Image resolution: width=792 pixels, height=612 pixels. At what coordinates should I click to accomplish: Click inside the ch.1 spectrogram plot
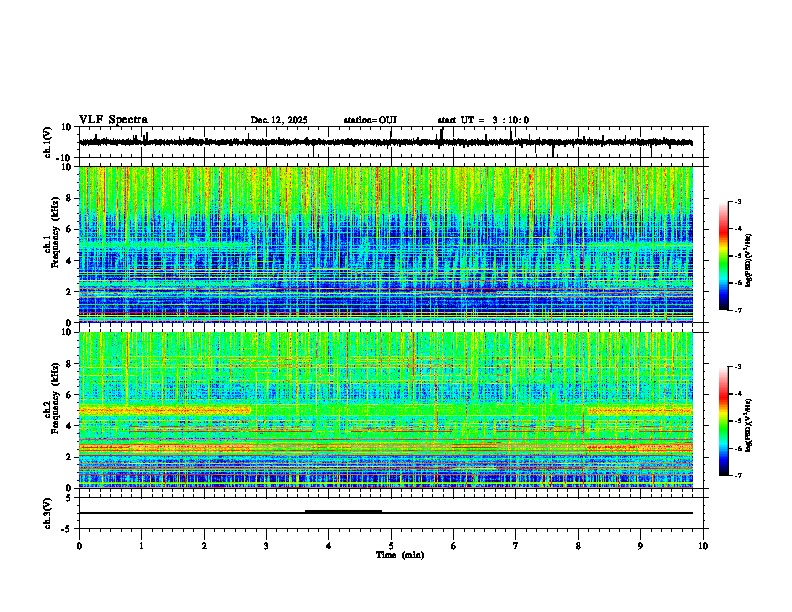point(386,244)
